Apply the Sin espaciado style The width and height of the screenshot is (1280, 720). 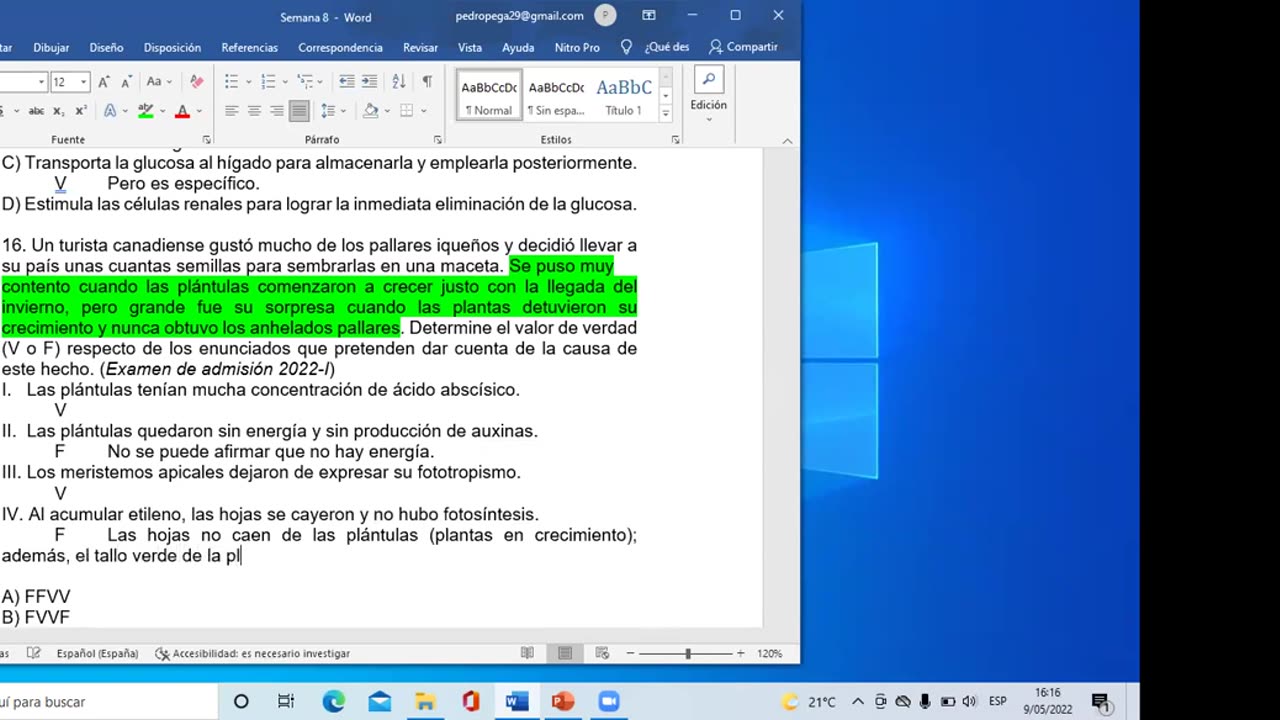(556, 96)
